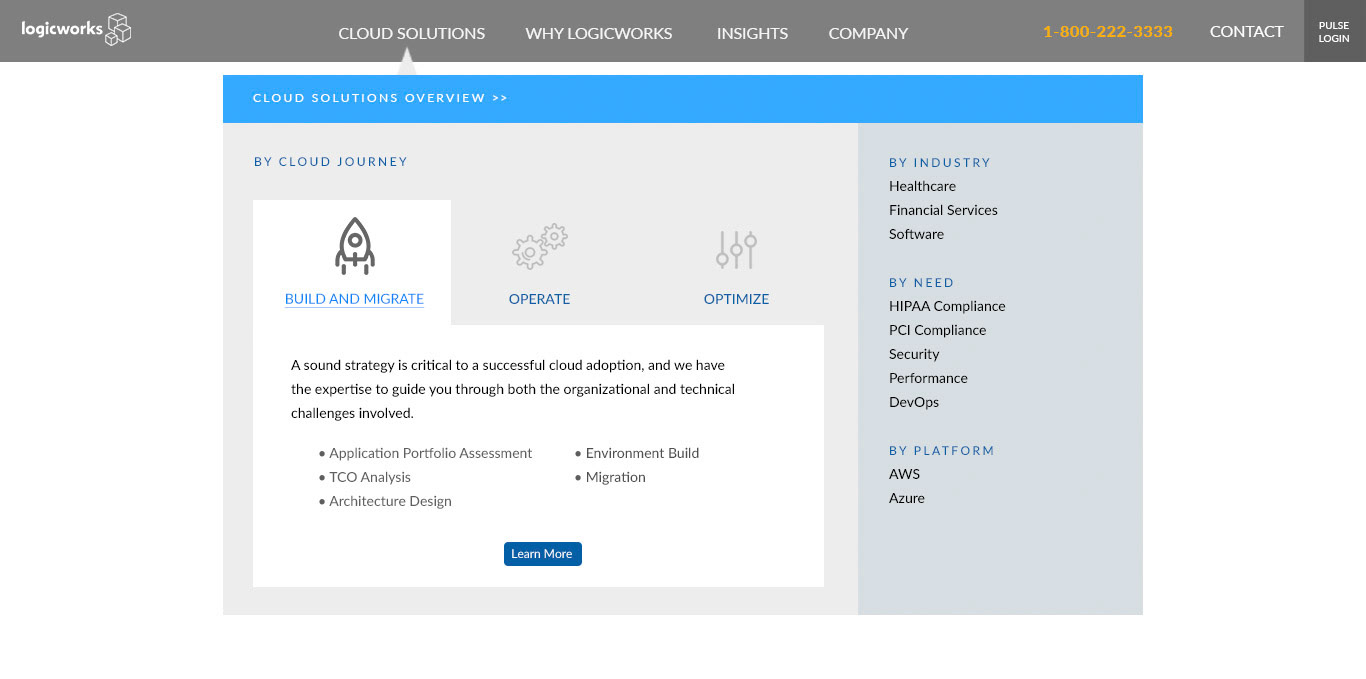This screenshot has width=1366, height=679.
Task: Open the Financial Services link
Action: (943, 210)
